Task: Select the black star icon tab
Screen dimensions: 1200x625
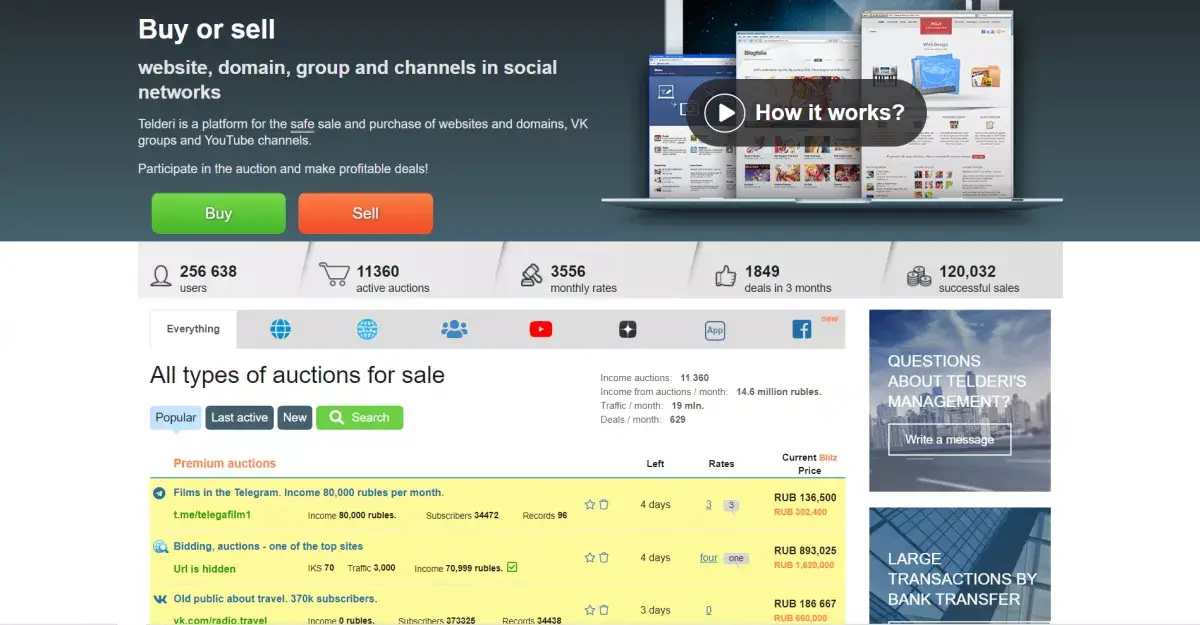Action: pos(628,329)
